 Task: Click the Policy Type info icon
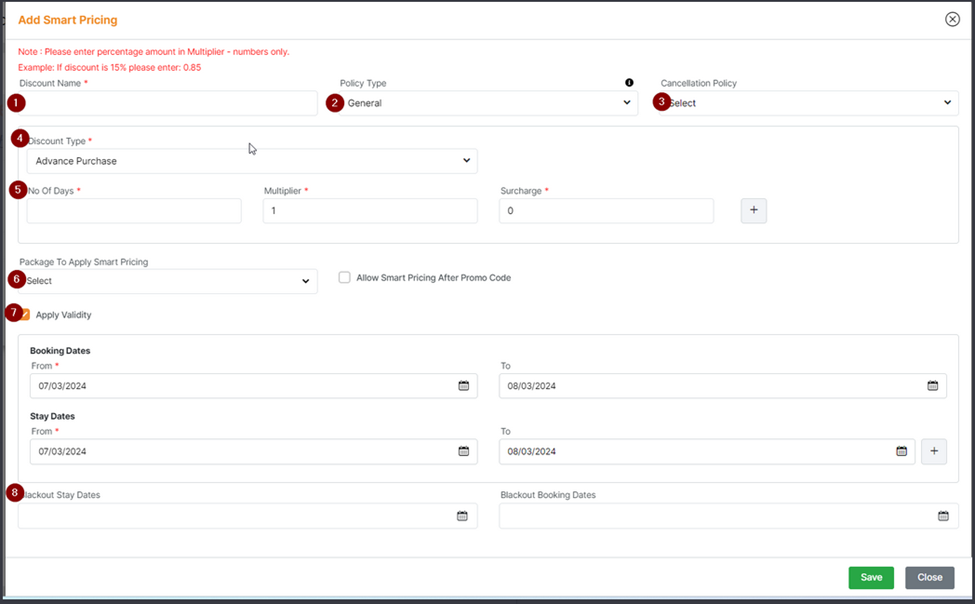pyautogui.click(x=629, y=83)
